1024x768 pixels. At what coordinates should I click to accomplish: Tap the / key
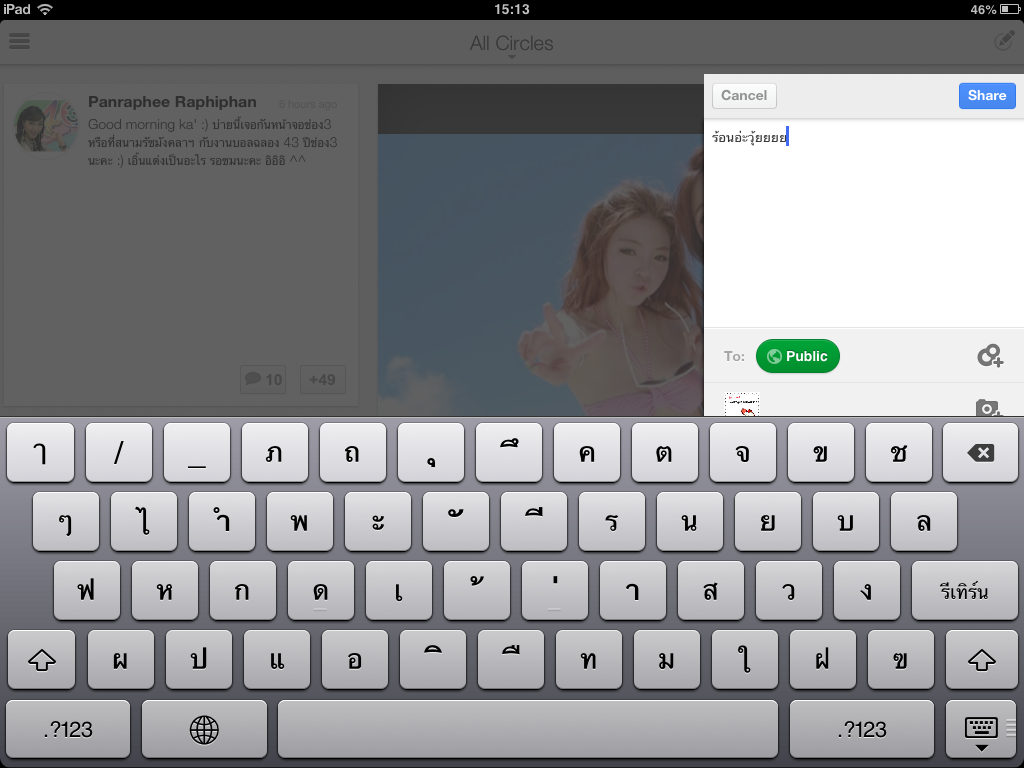pyautogui.click(x=119, y=453)
